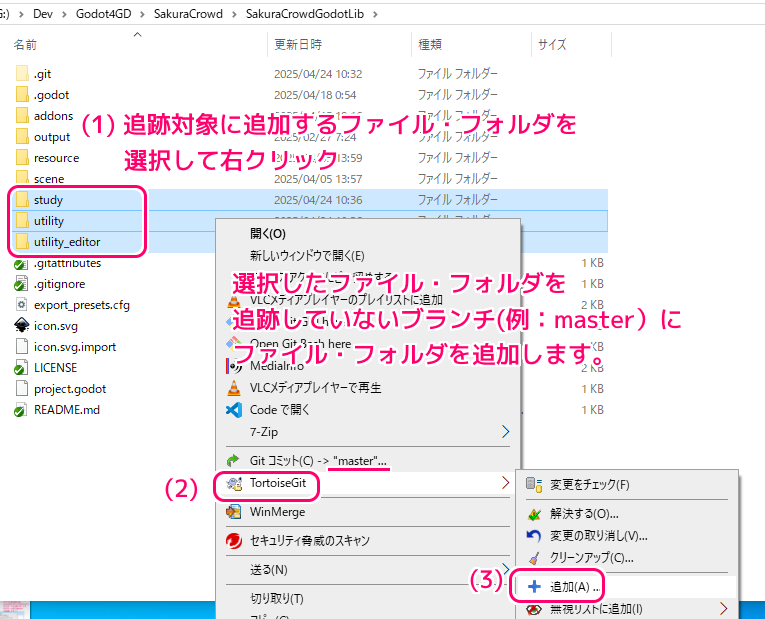The image size is (765, 619).
Task: Click the undo arrow icon for 変更の取り消し
Action: 534,536
